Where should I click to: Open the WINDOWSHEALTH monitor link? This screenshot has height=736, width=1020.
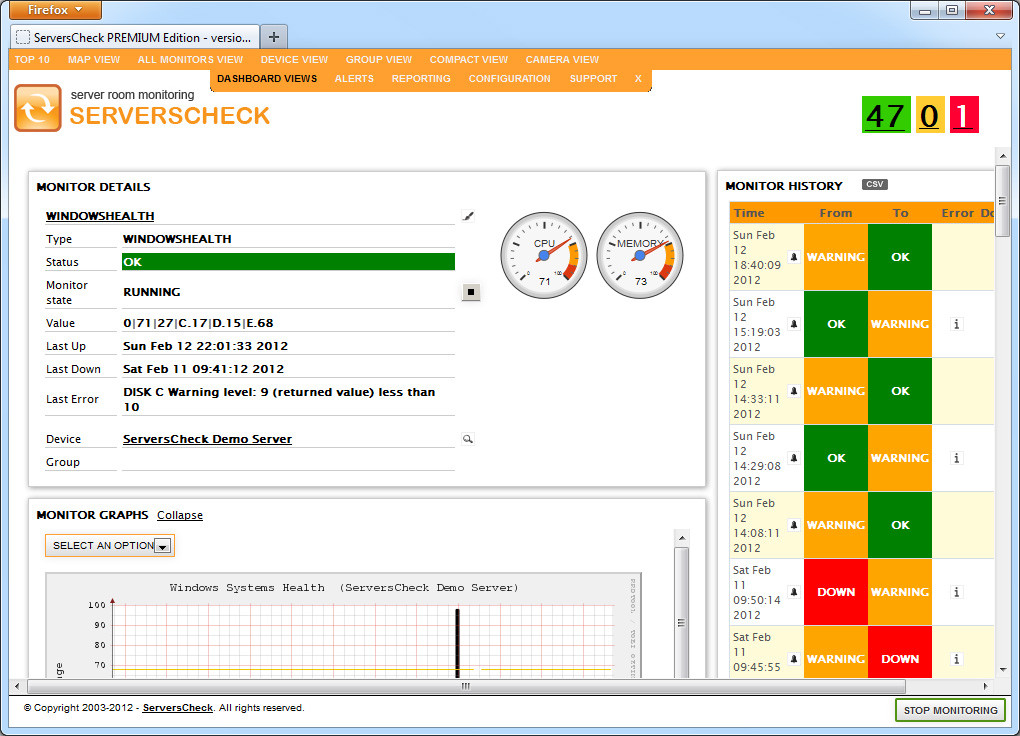pos(100,216)
